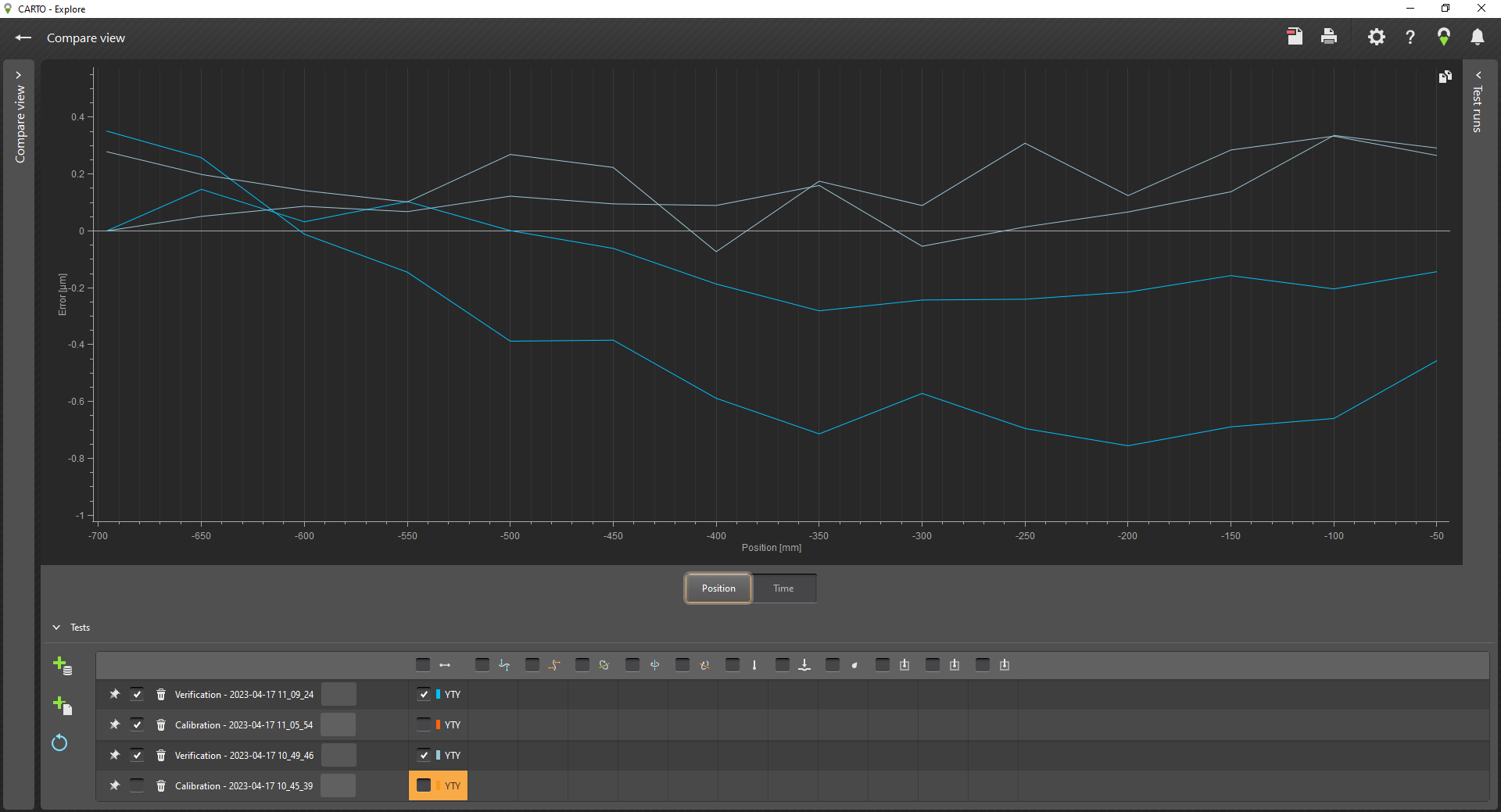Delete Verification 2023-04-17 11_09_24 with trash icon

[x=161, y=695]
